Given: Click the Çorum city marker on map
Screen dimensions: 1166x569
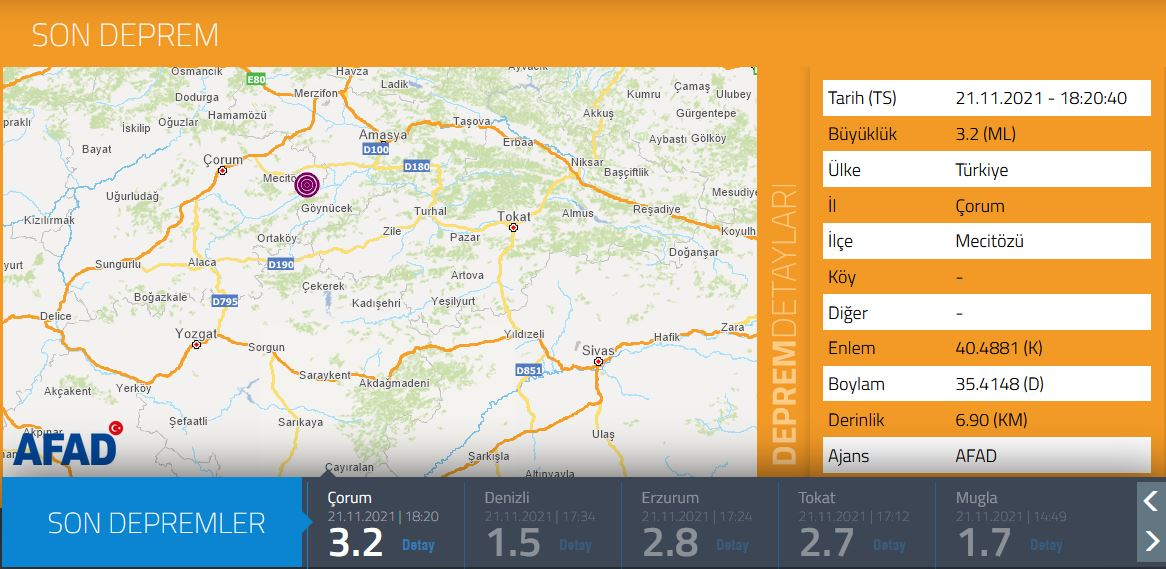Looking at the screenshot, I should pos(221,171).
